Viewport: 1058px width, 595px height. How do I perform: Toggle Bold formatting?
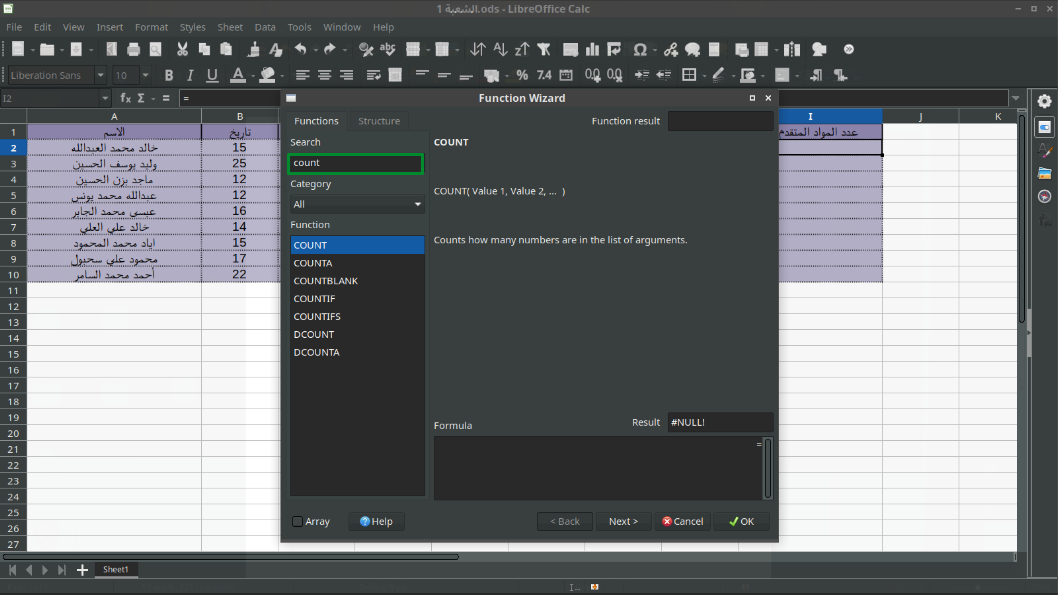tap(168, 75)
